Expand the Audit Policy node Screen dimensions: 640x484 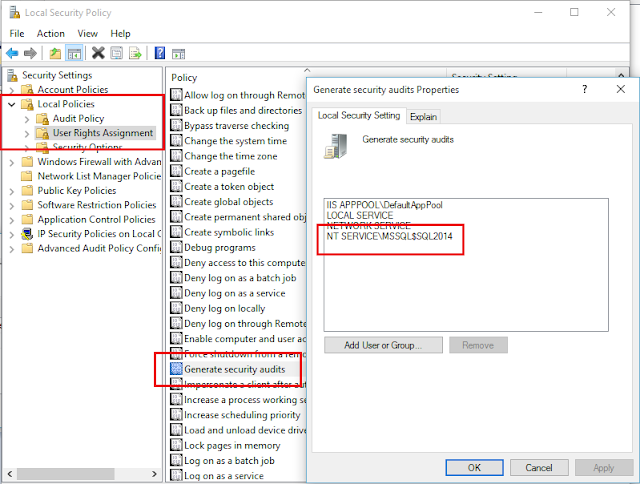click(x=27, y=119)
